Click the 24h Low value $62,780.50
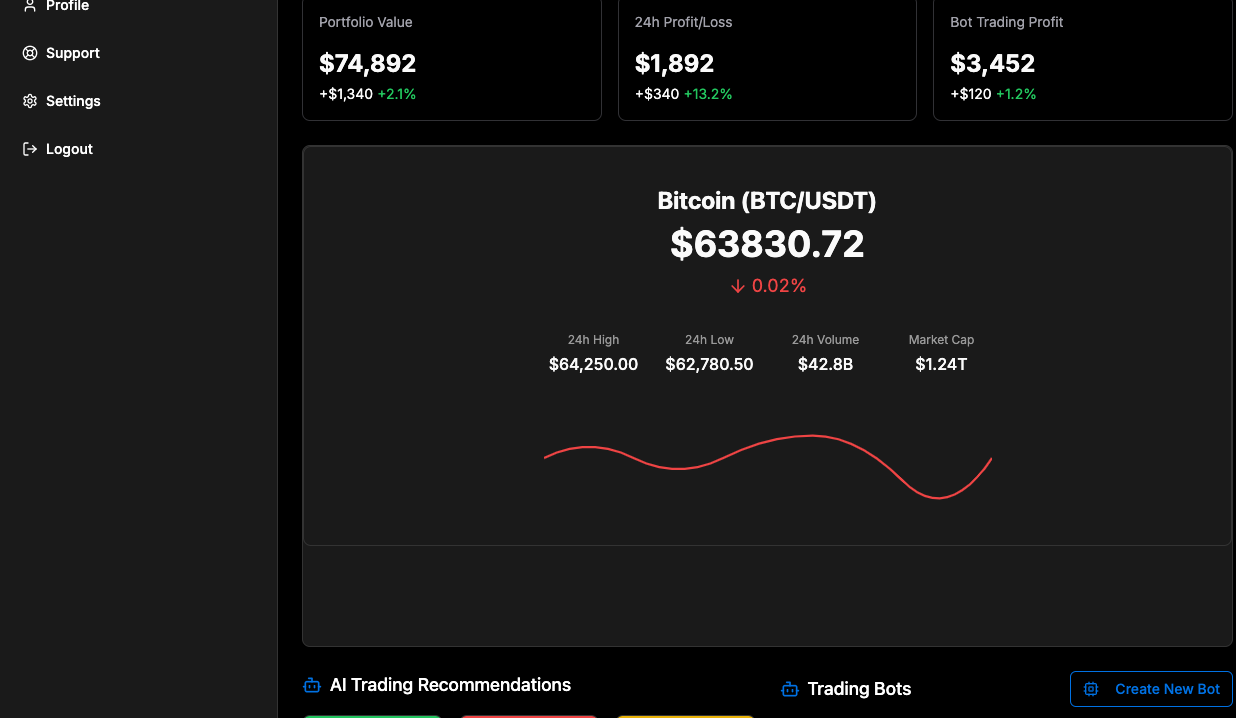The height and width of the screenshot is (718, 1236). point(709,364)
